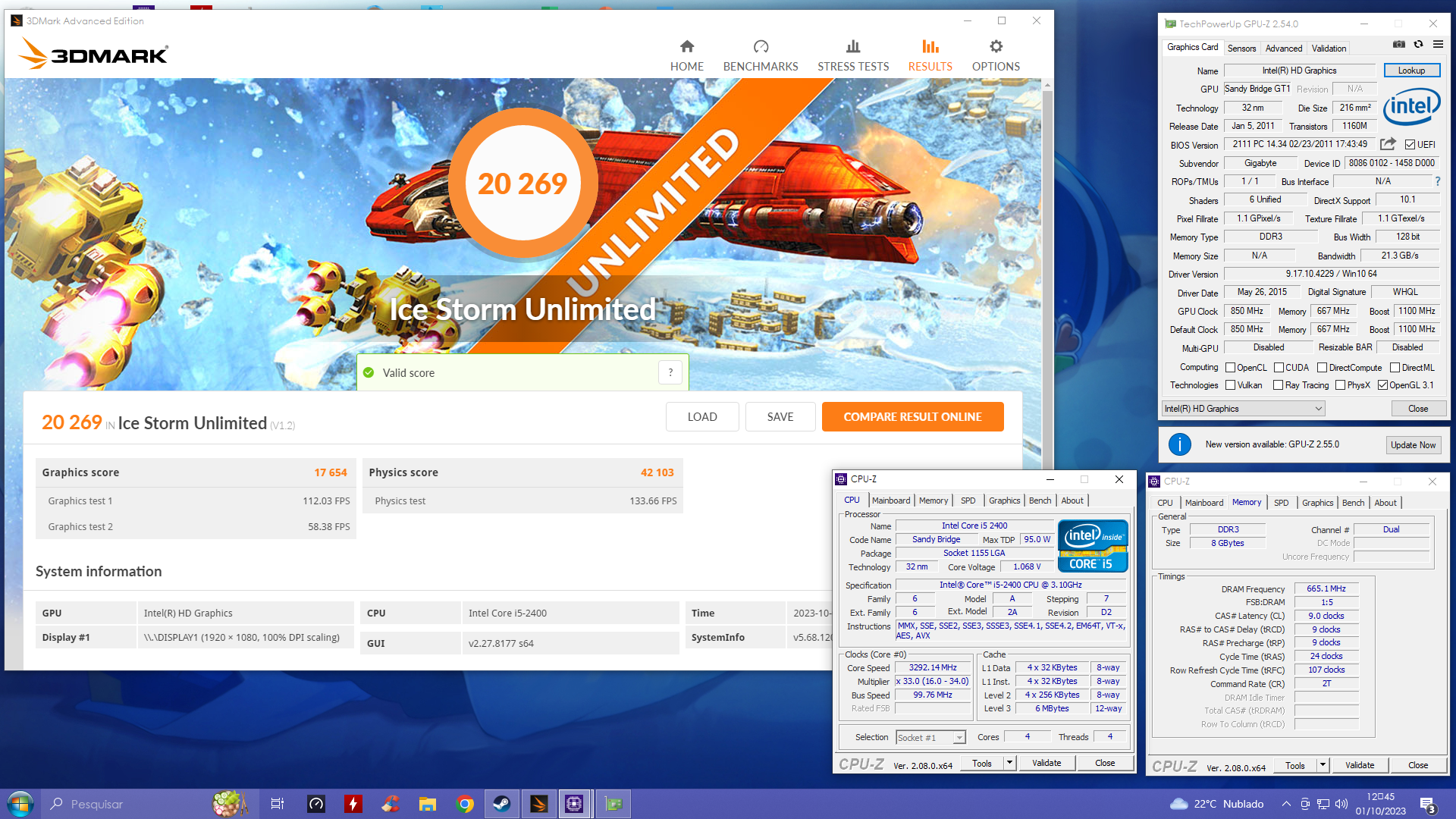Open the notification center icon

pyautogui.click(x=1428, y=804)
